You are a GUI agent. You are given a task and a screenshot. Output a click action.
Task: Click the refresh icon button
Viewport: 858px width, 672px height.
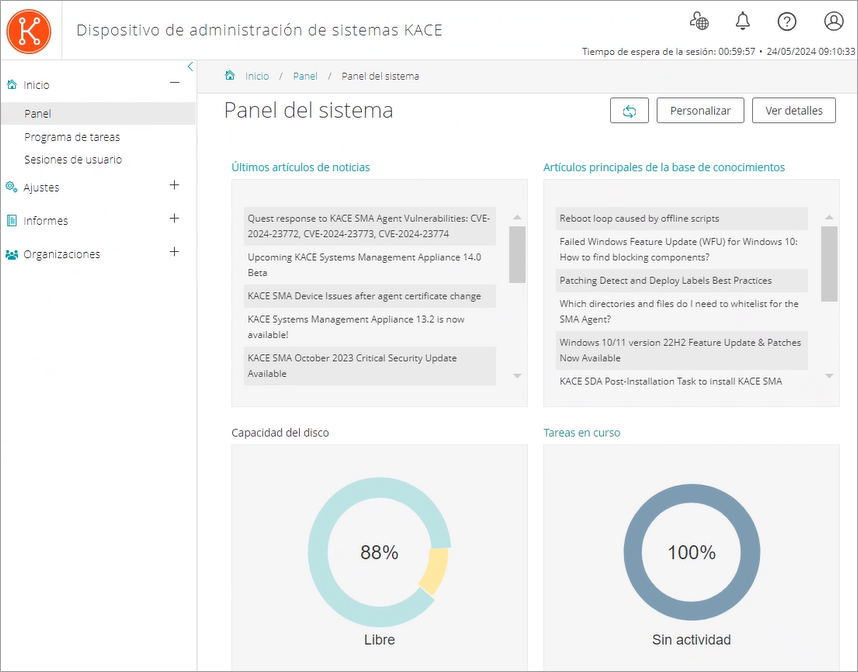coord(629,111)
